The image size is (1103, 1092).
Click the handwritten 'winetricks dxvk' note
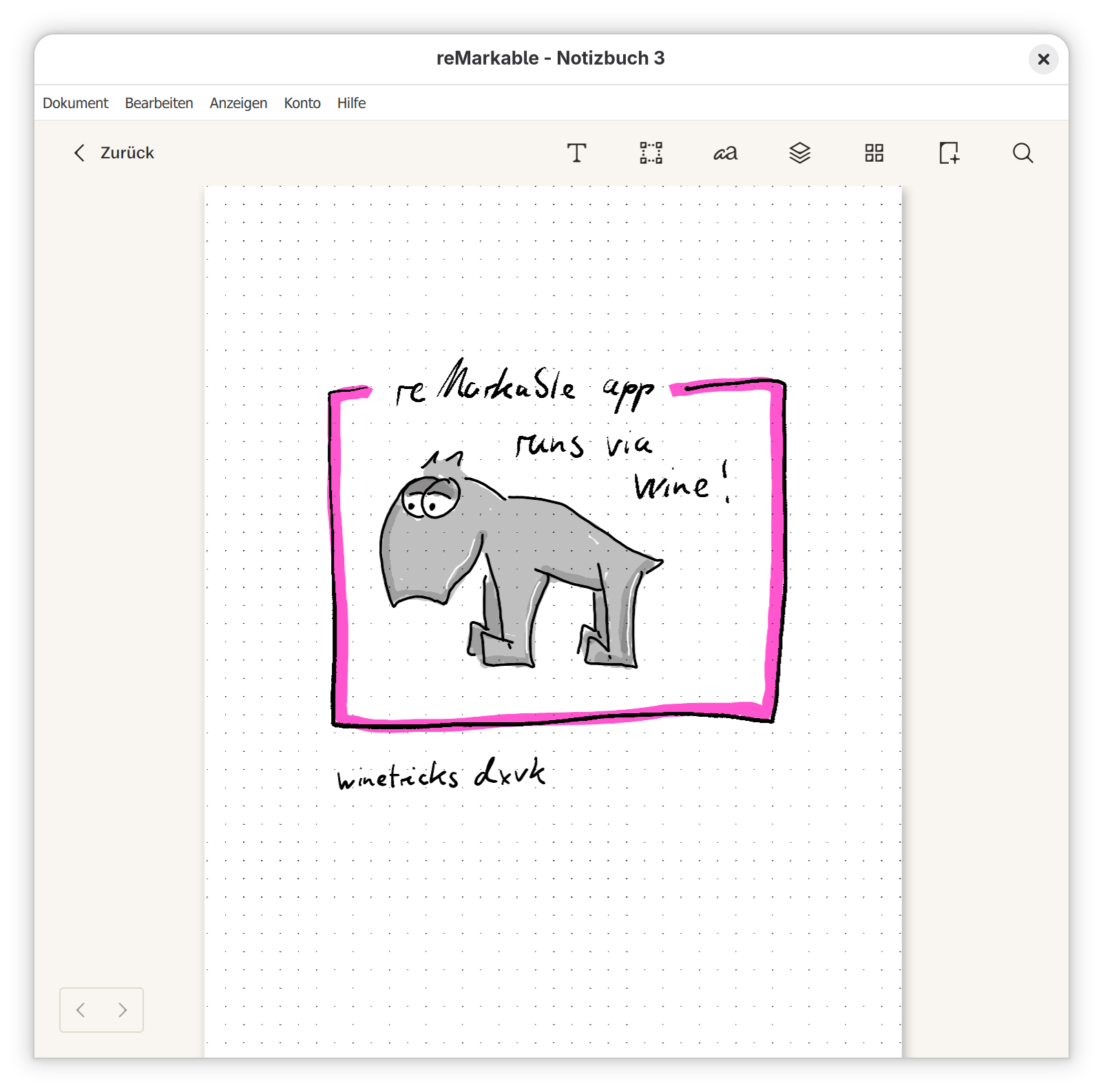click(442, 774)
